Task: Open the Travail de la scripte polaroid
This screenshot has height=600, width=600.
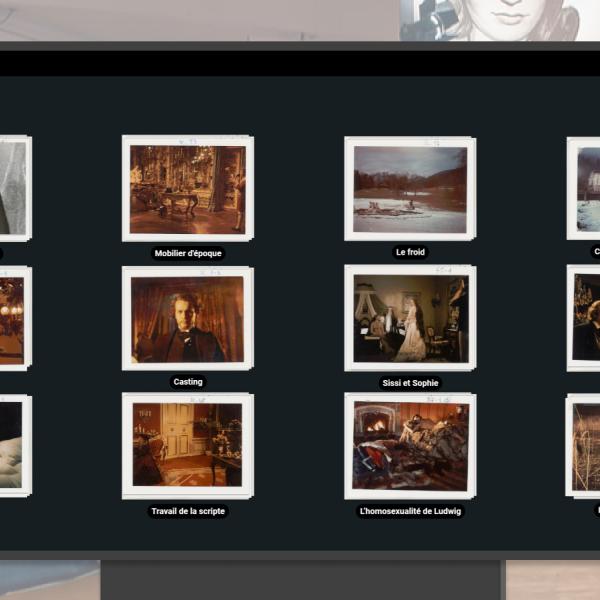Action: [187, 445]
